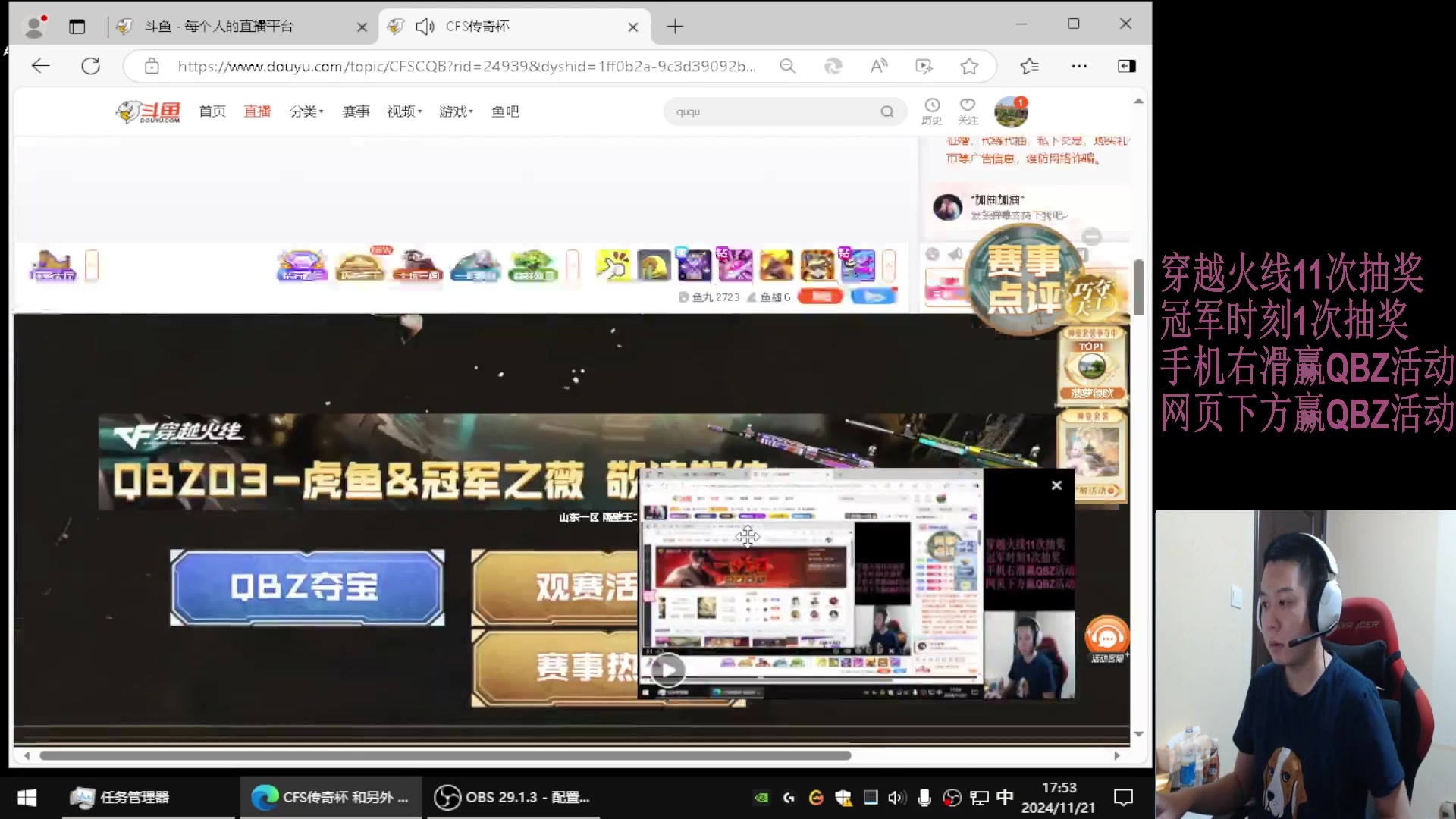The image size is (1456, 819).
Task: Open the browser profile icon
Action: [35, 27]
